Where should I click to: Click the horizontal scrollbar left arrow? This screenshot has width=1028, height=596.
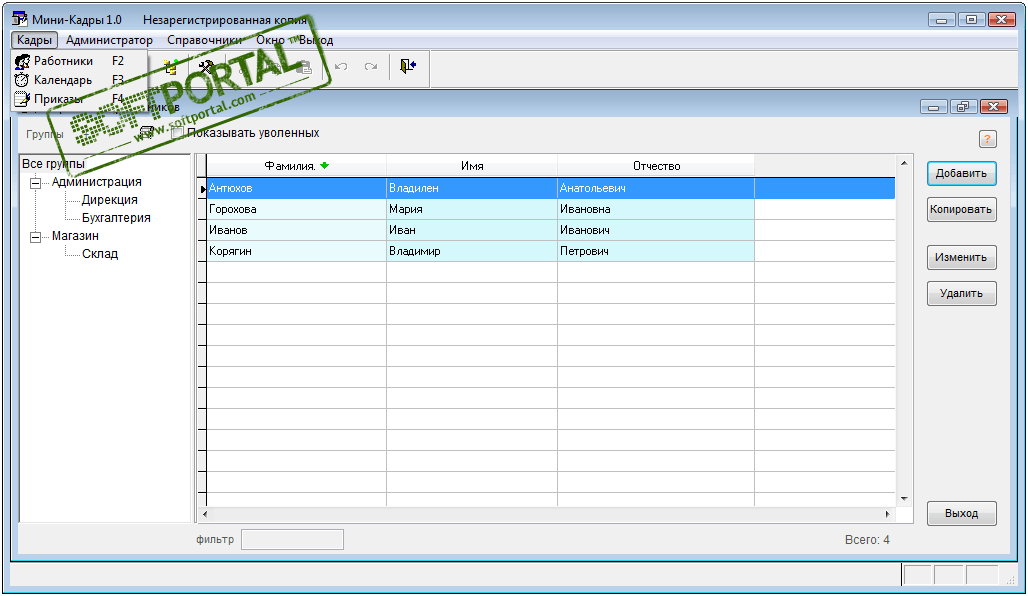tap(205, 515)
